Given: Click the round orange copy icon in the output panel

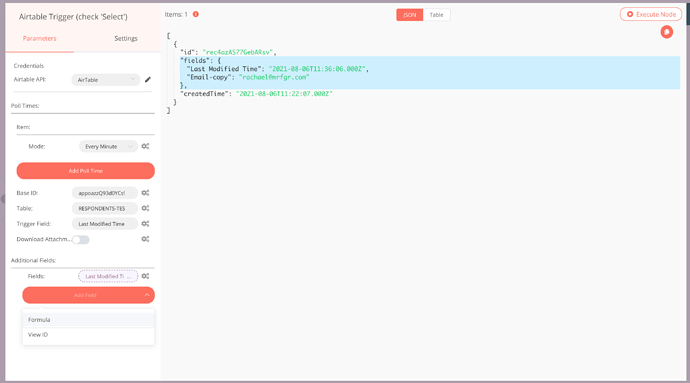Looking at the screenshot, I should pos(667,32).
